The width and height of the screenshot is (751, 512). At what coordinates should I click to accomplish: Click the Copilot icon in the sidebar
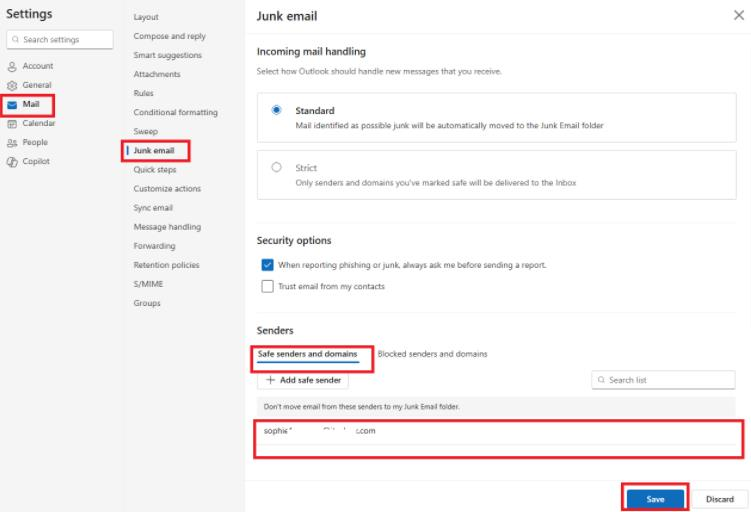pos(12,162)
